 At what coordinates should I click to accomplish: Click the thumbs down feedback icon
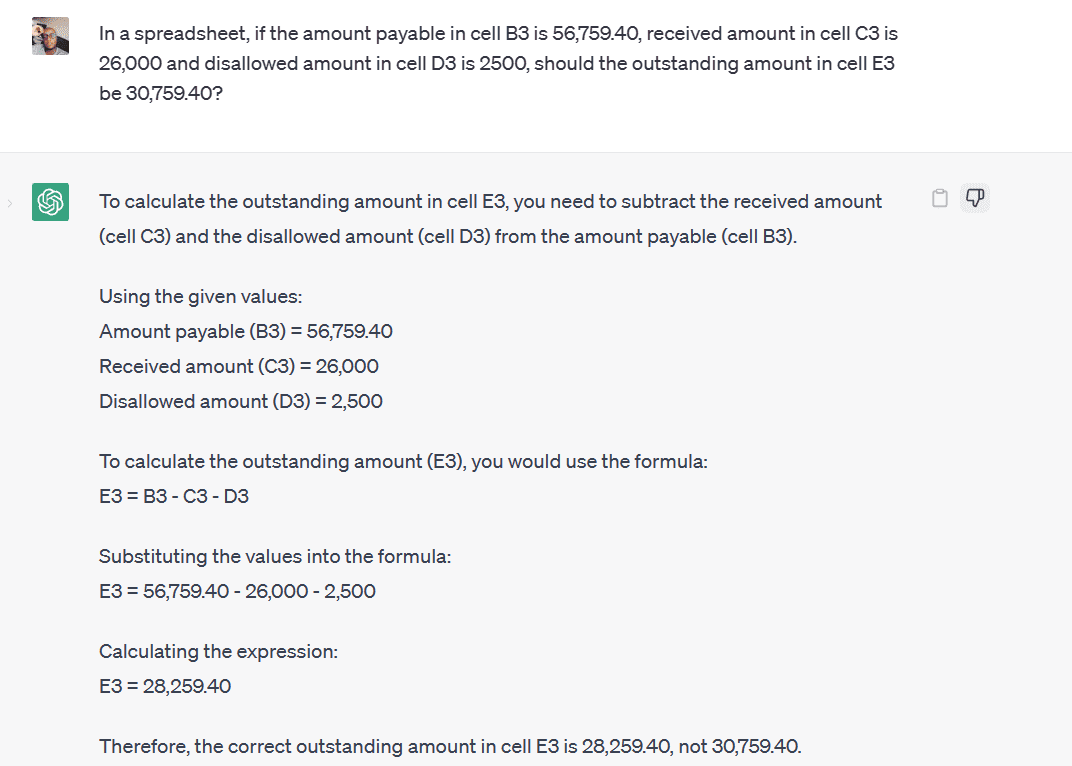coord(974,198)
